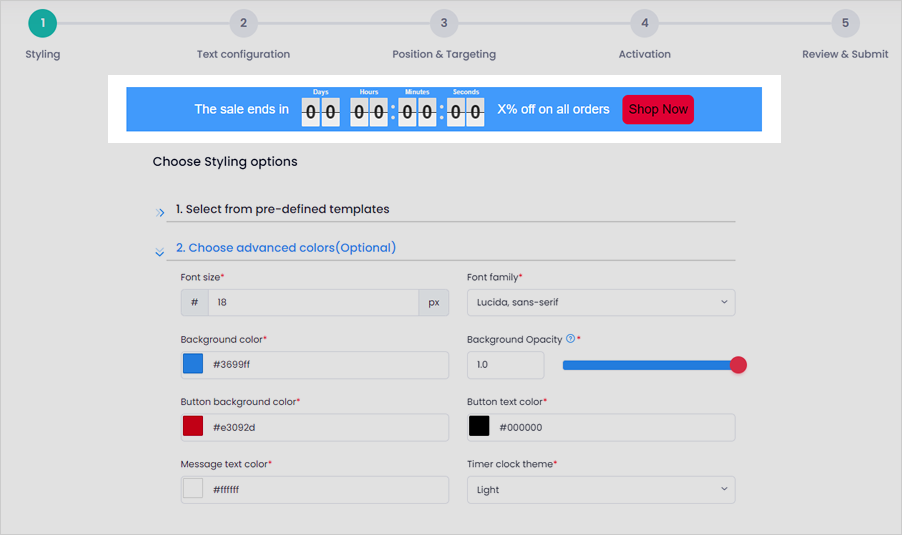Open background color blue swatch
This screenshot has width=902, height=535.
[x=193, y=364]
